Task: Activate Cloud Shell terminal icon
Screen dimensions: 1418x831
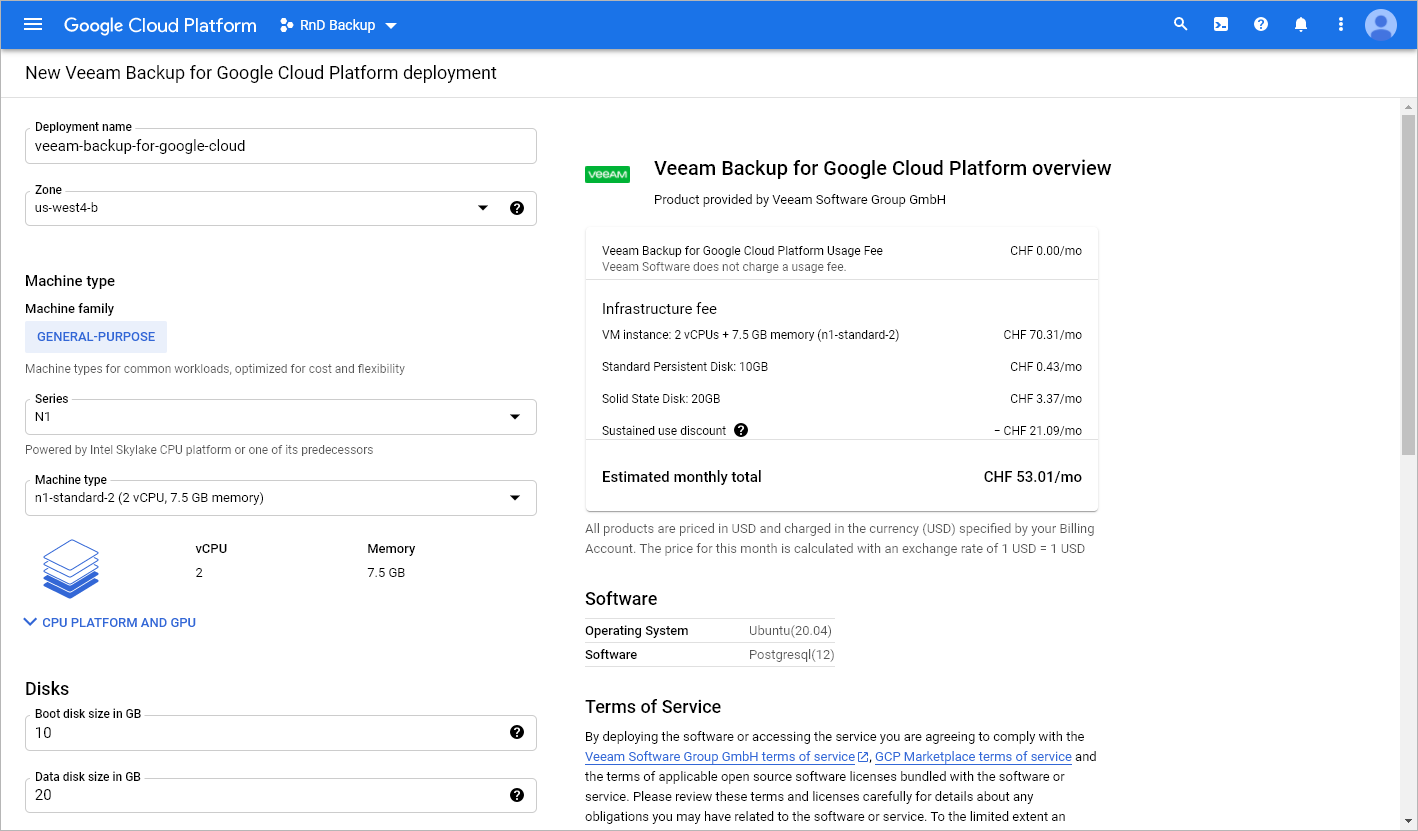Action: click(1221, 24)
